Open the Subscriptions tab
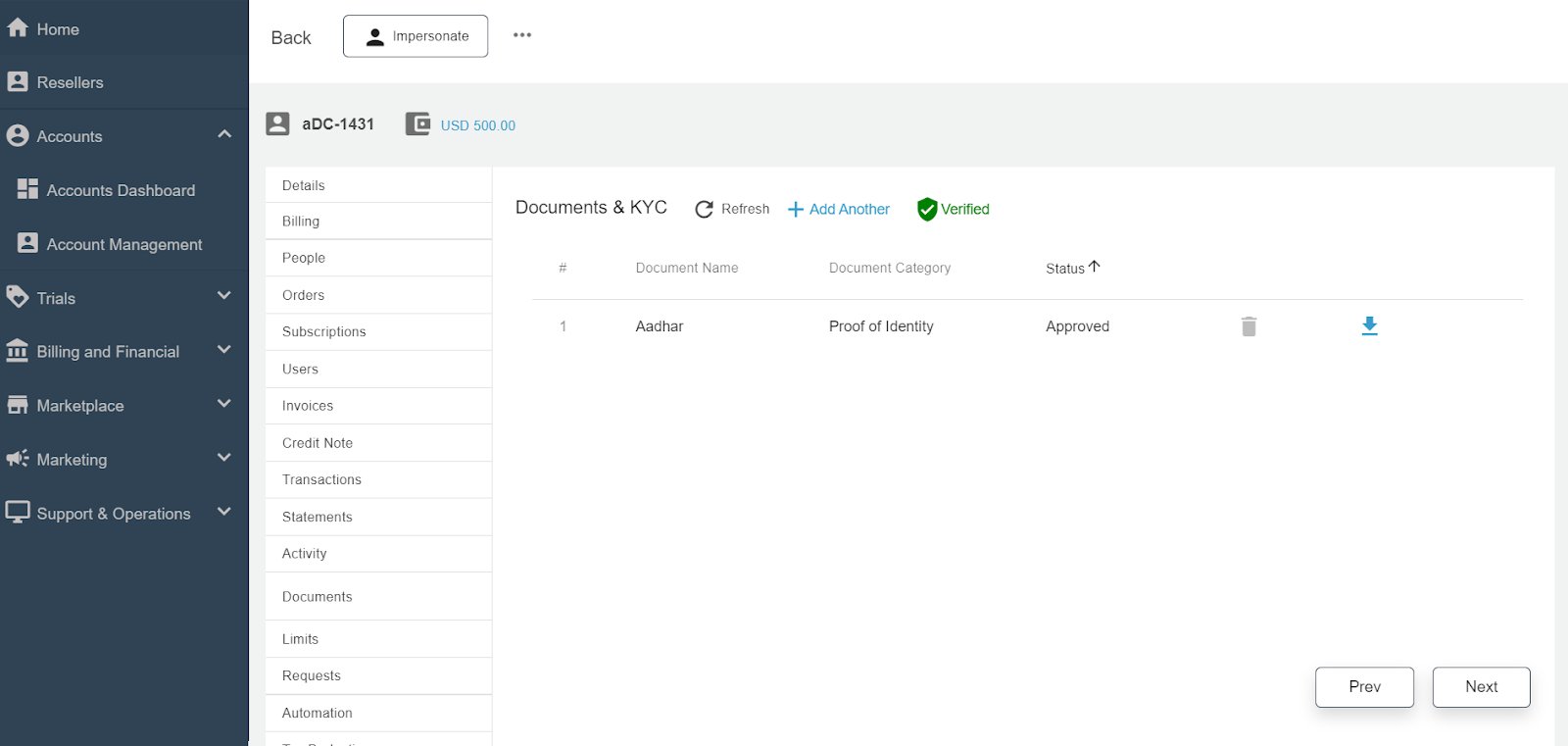Image resolution: width=1568 pixels, height=746 pixels. coord(378,332)
